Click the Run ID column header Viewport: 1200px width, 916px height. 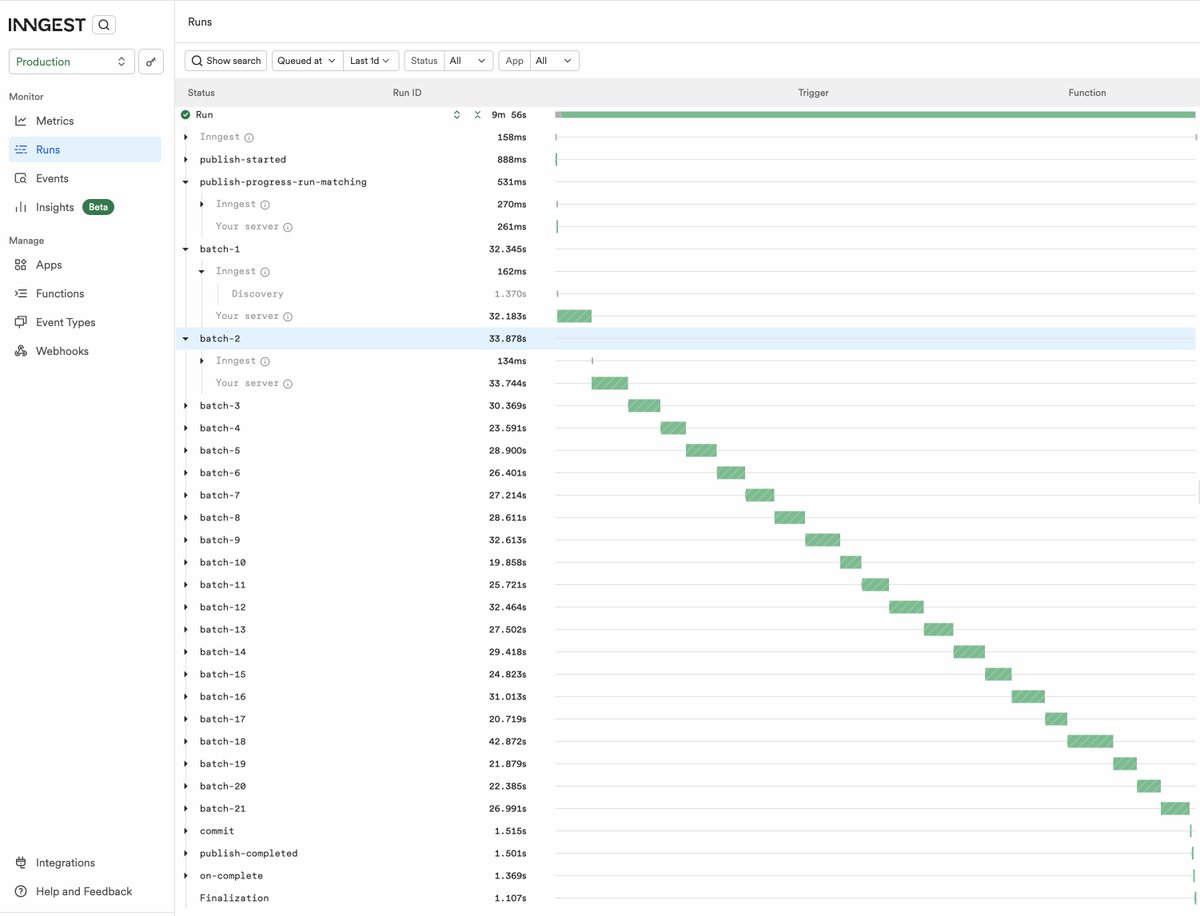407,93
